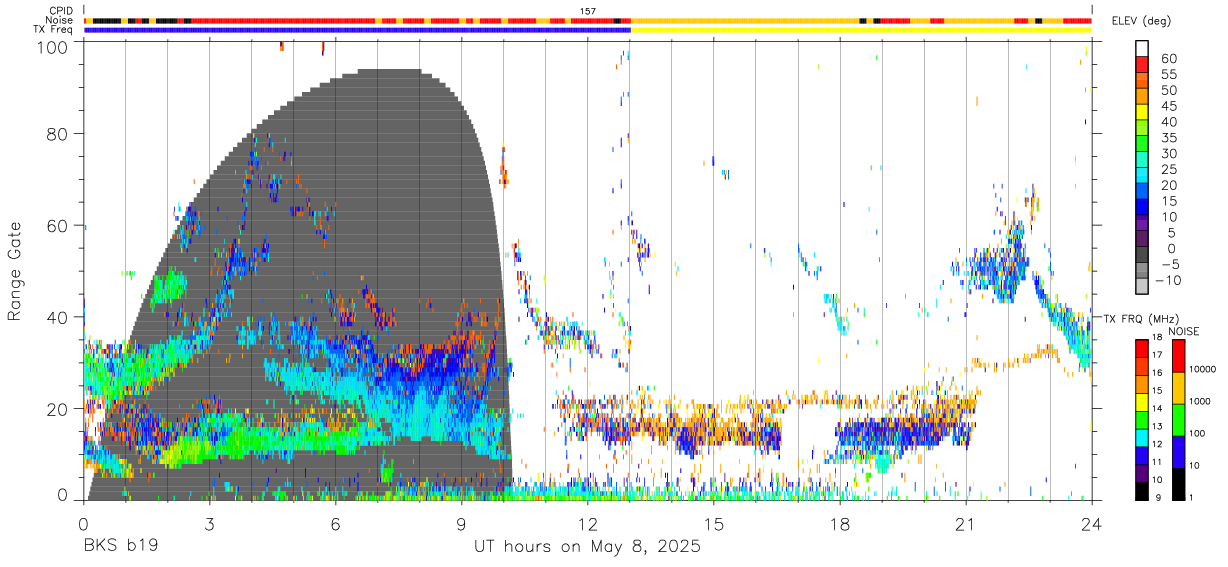Viewport: 1228px width, 567px height.
Task: Click the 45 label on ELEV colorbar
Action: pyautogui.click(x=1169, y=106)
